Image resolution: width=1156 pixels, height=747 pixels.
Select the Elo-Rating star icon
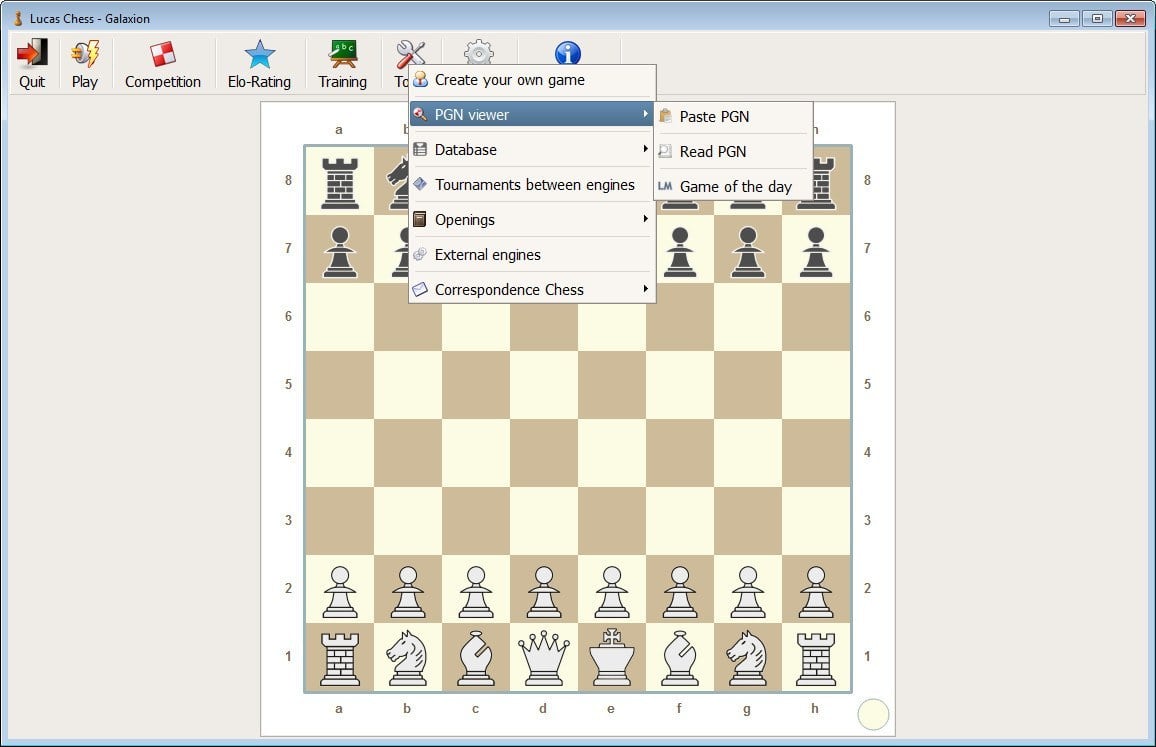pyautogui.click(x=259, y=55)
